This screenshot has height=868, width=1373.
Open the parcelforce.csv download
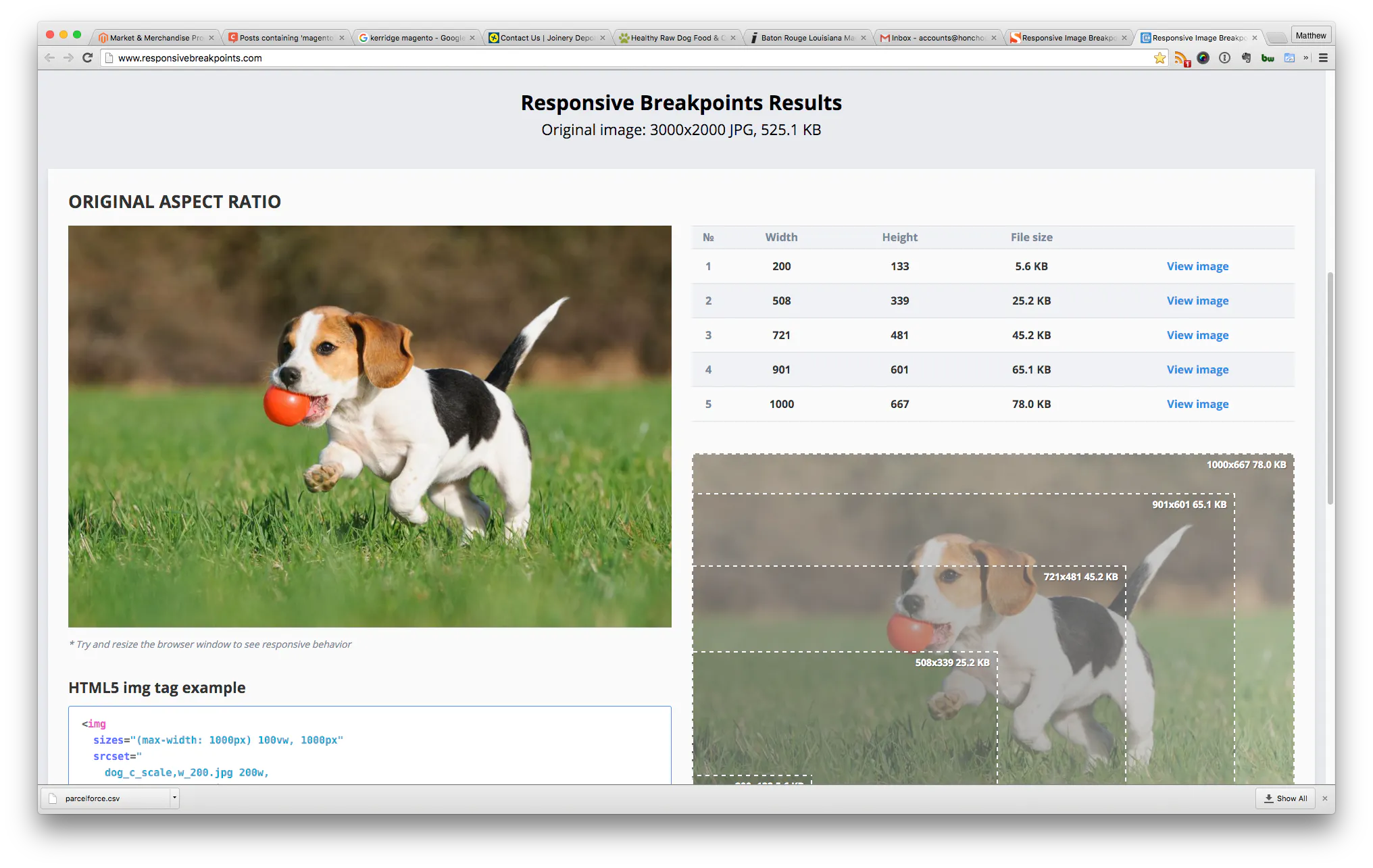click(105, 798)
